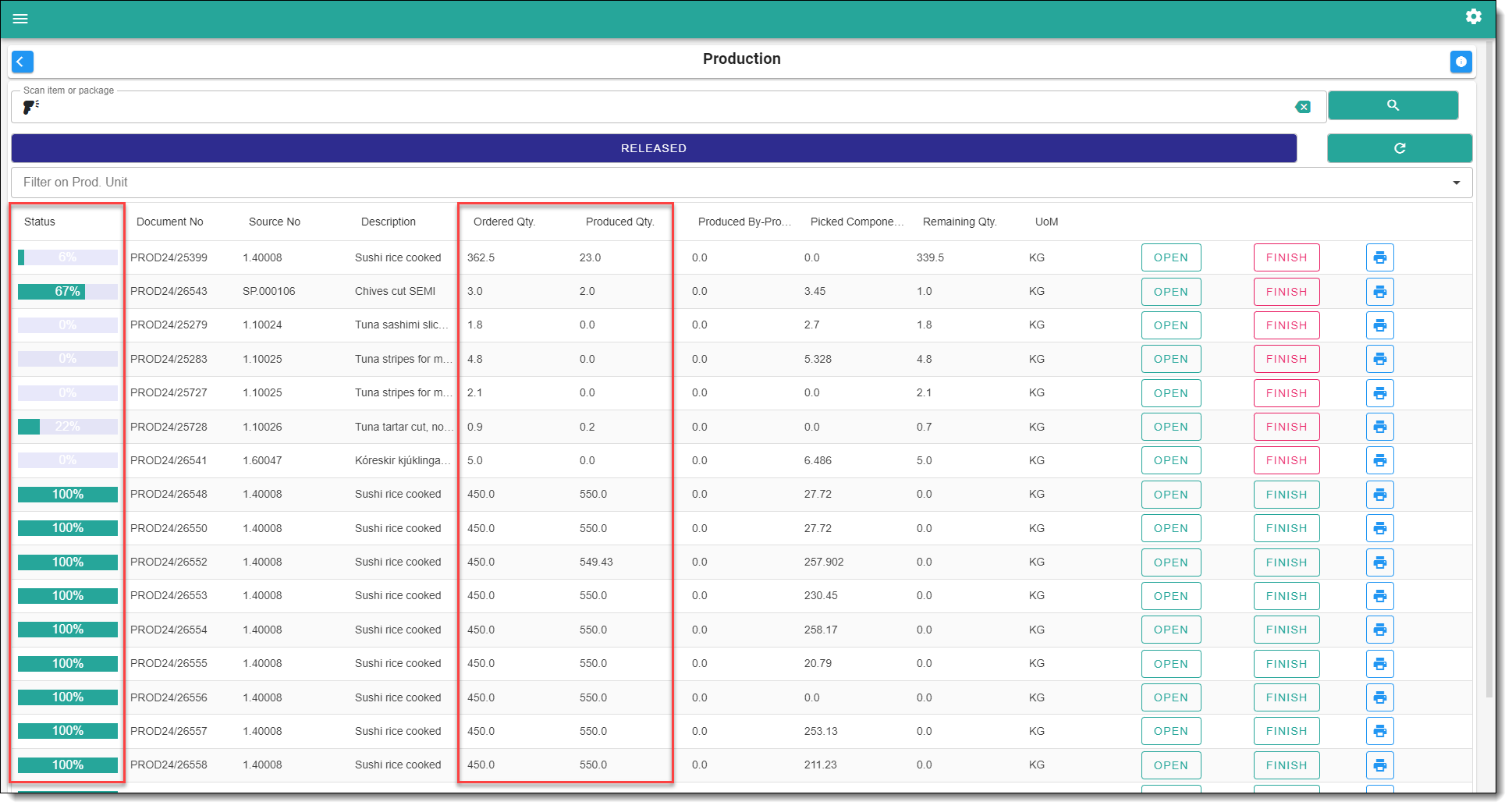The image size is (1512, 809).
Task: Click the blue info icon button
Action: pos(1461,62)
